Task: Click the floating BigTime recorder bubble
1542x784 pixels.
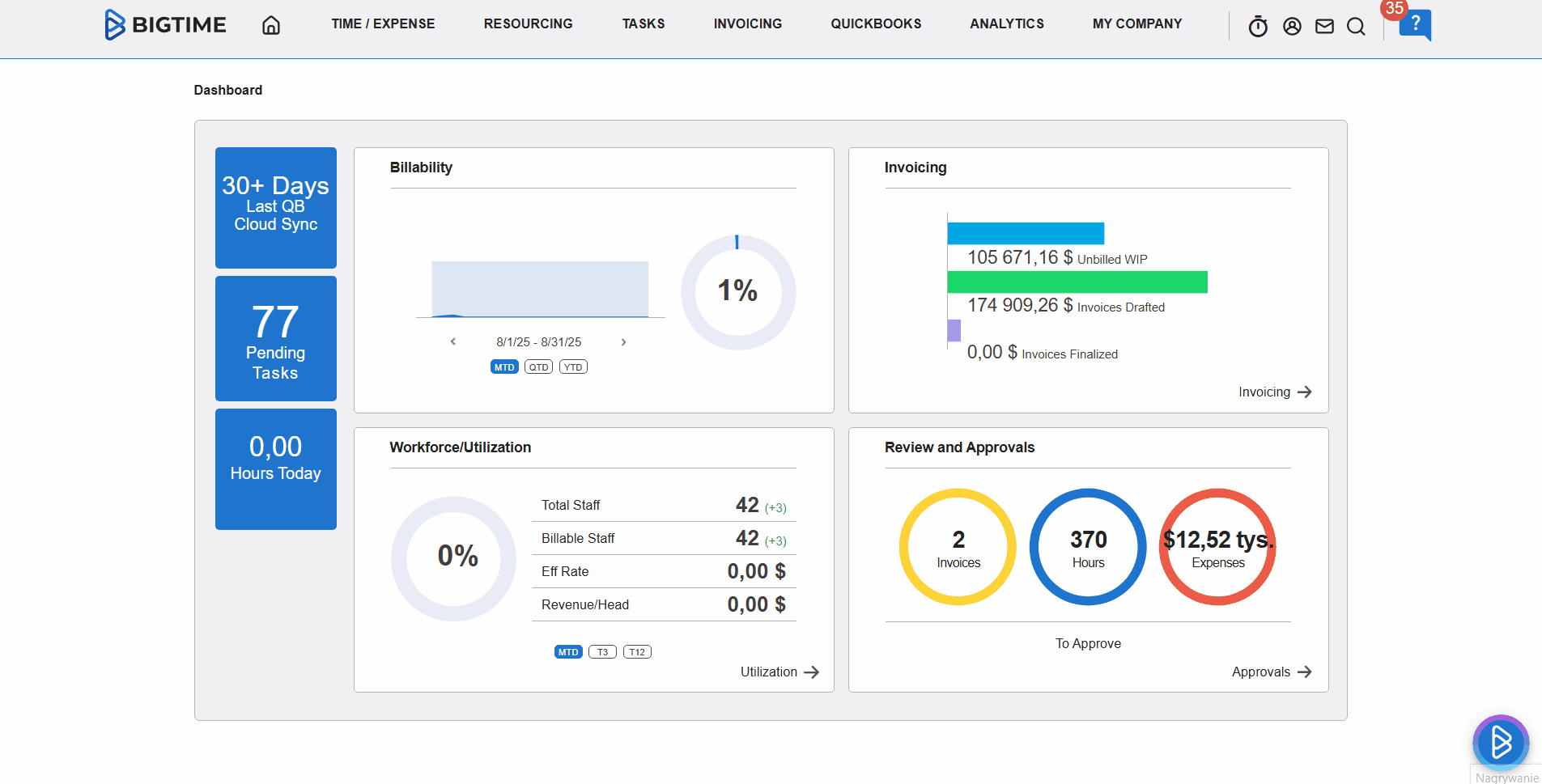Action: click(x=1500, y=742)
